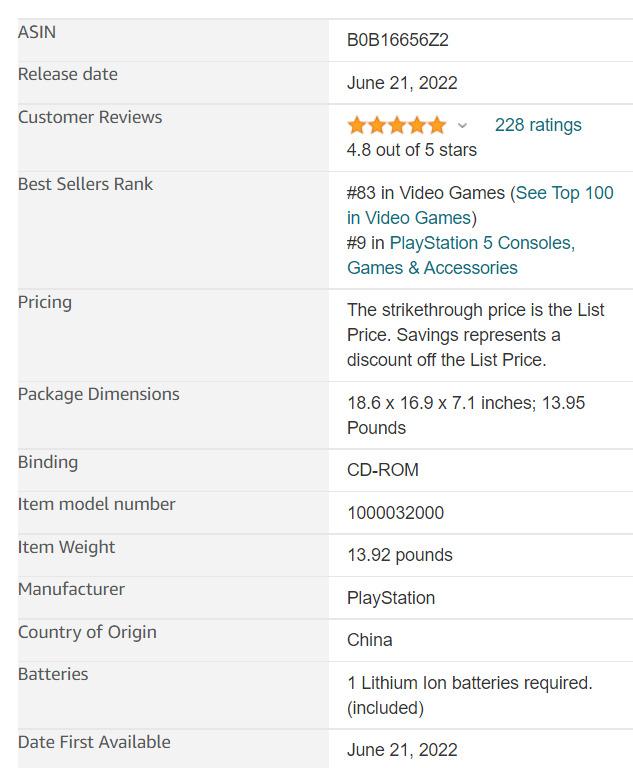Click the Best Sellers Rank label
The width and height of the screenshot is (633, 768).
pyautogui.click(x=86, y=184)
